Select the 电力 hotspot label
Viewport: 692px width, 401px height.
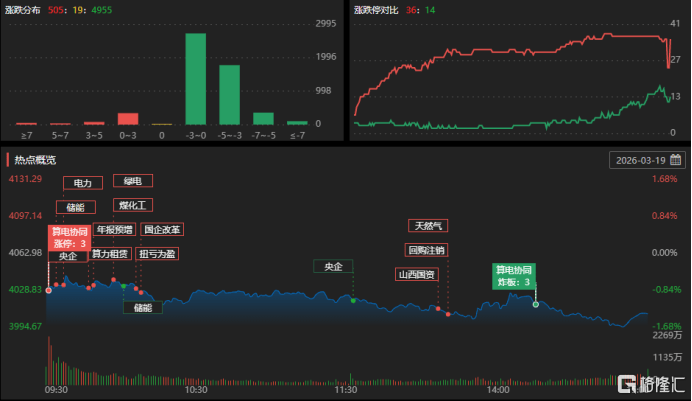(x=83, y=184)
